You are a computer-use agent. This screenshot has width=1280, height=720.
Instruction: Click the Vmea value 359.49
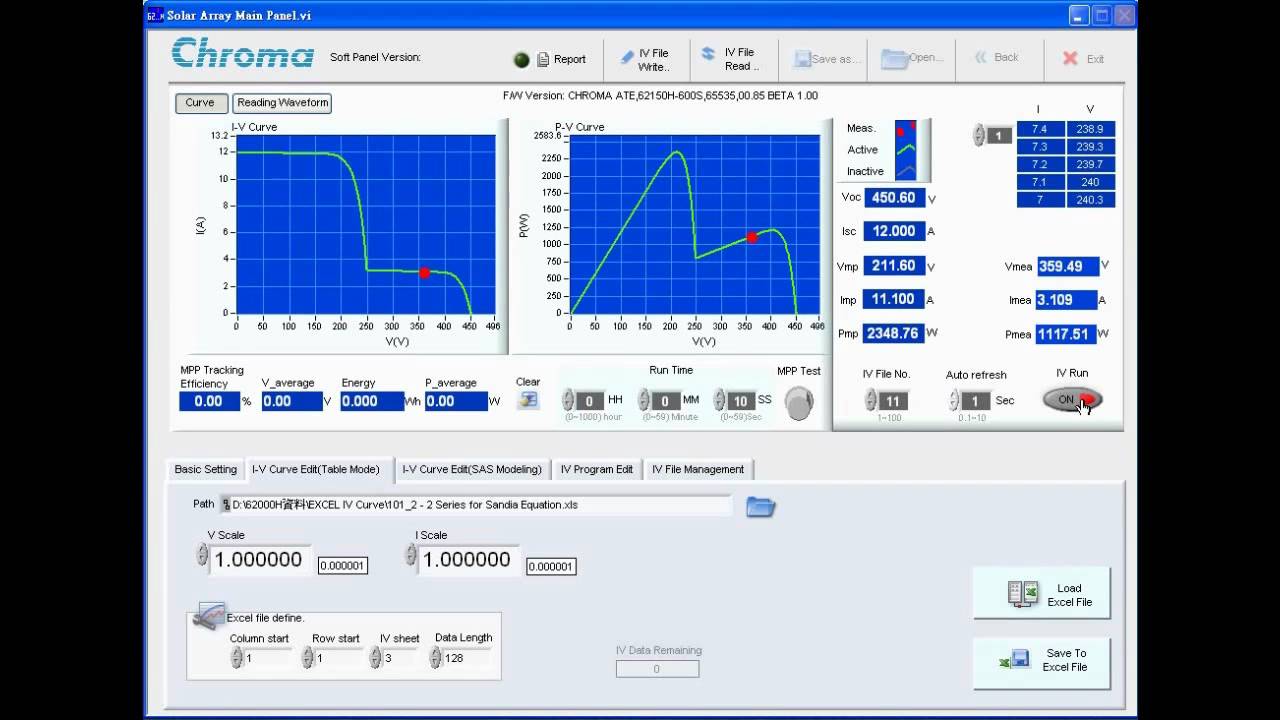(1067, 266)
